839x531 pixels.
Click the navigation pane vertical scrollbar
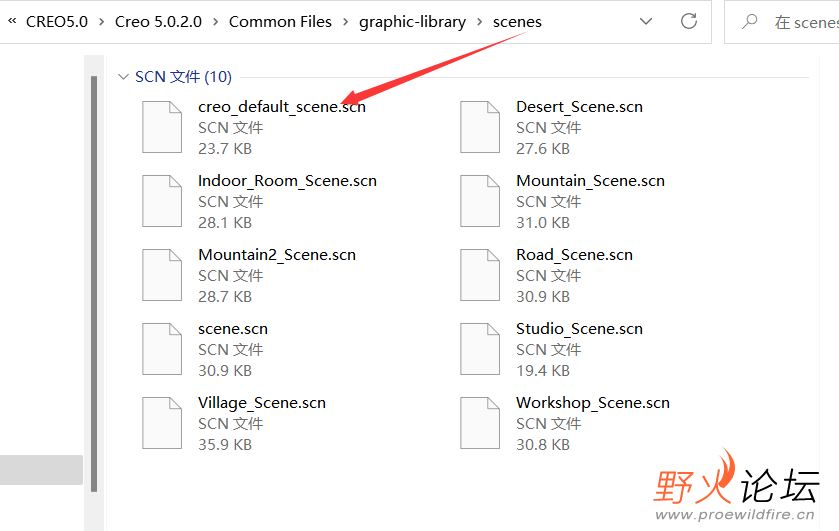(94, 284)
